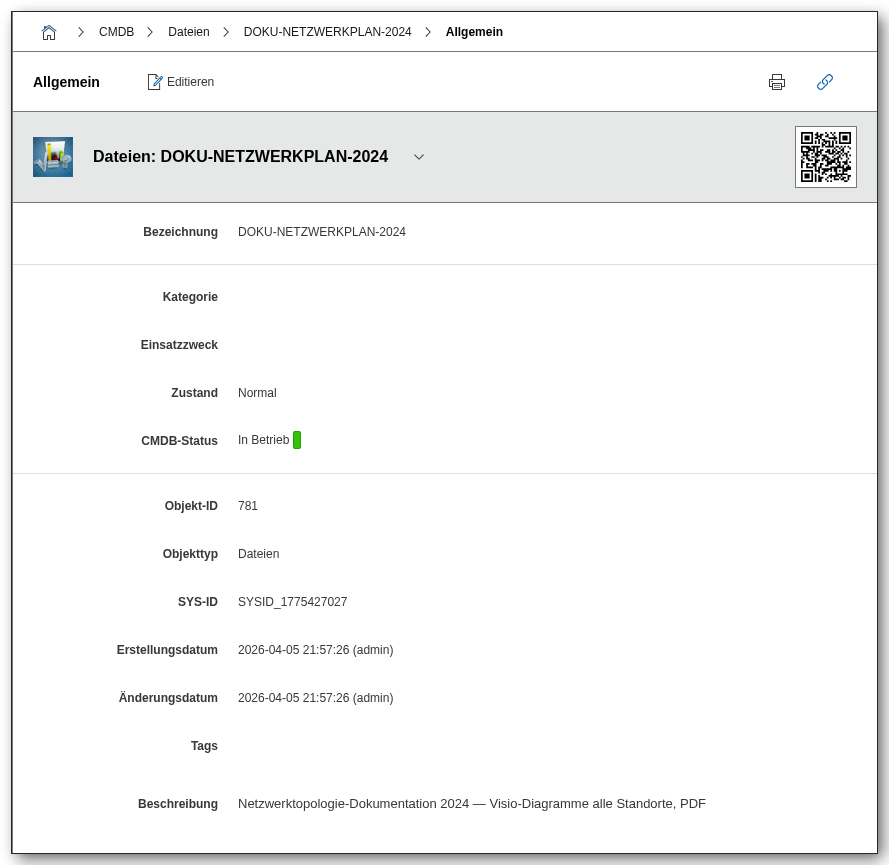
Task: Open the QR code in the header
Action: pos(825,157)
